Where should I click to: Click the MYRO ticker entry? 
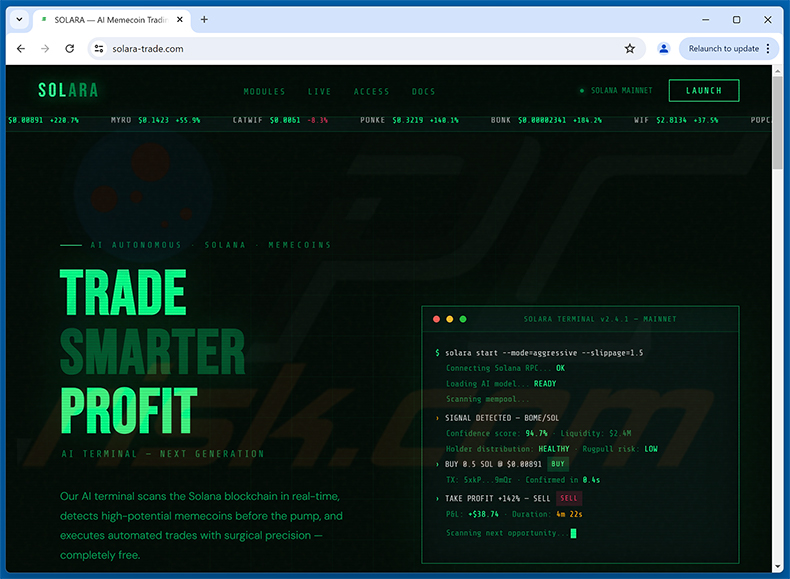[155, 120]
